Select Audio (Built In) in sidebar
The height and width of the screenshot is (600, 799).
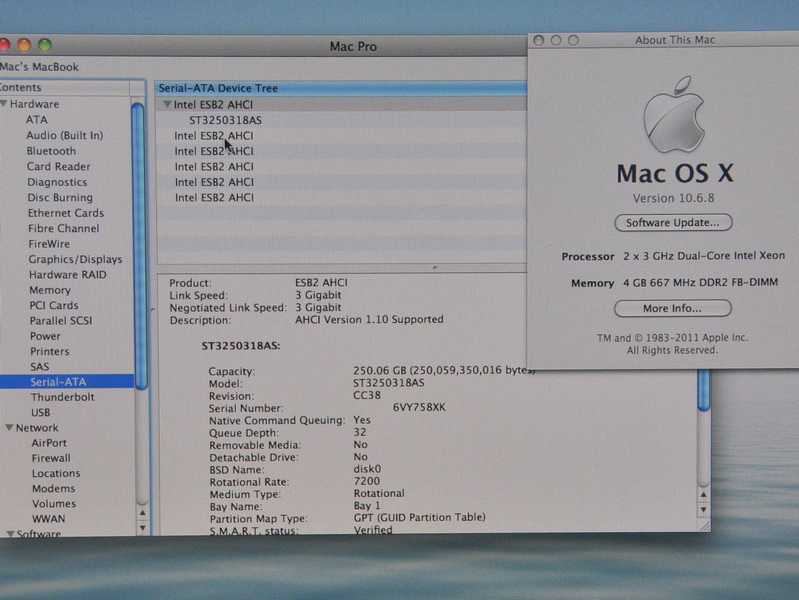point(65,136)
